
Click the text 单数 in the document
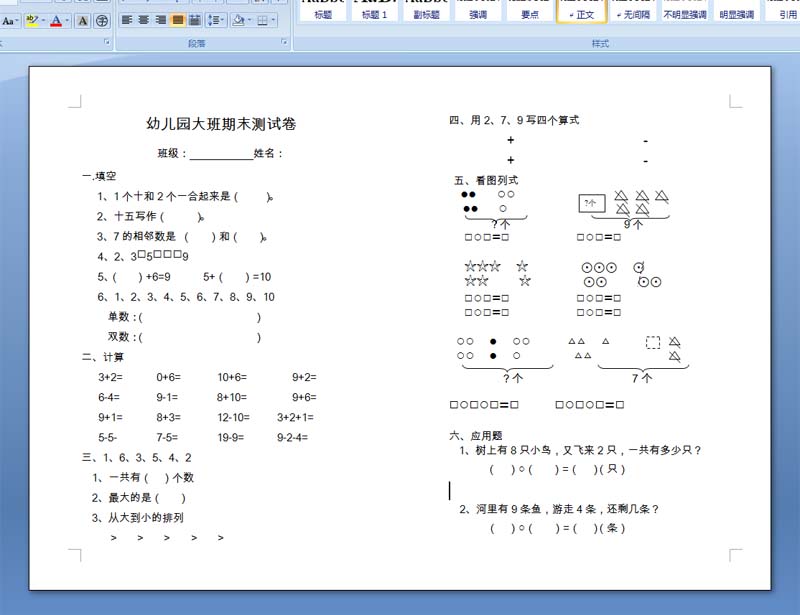click(118, 317)
